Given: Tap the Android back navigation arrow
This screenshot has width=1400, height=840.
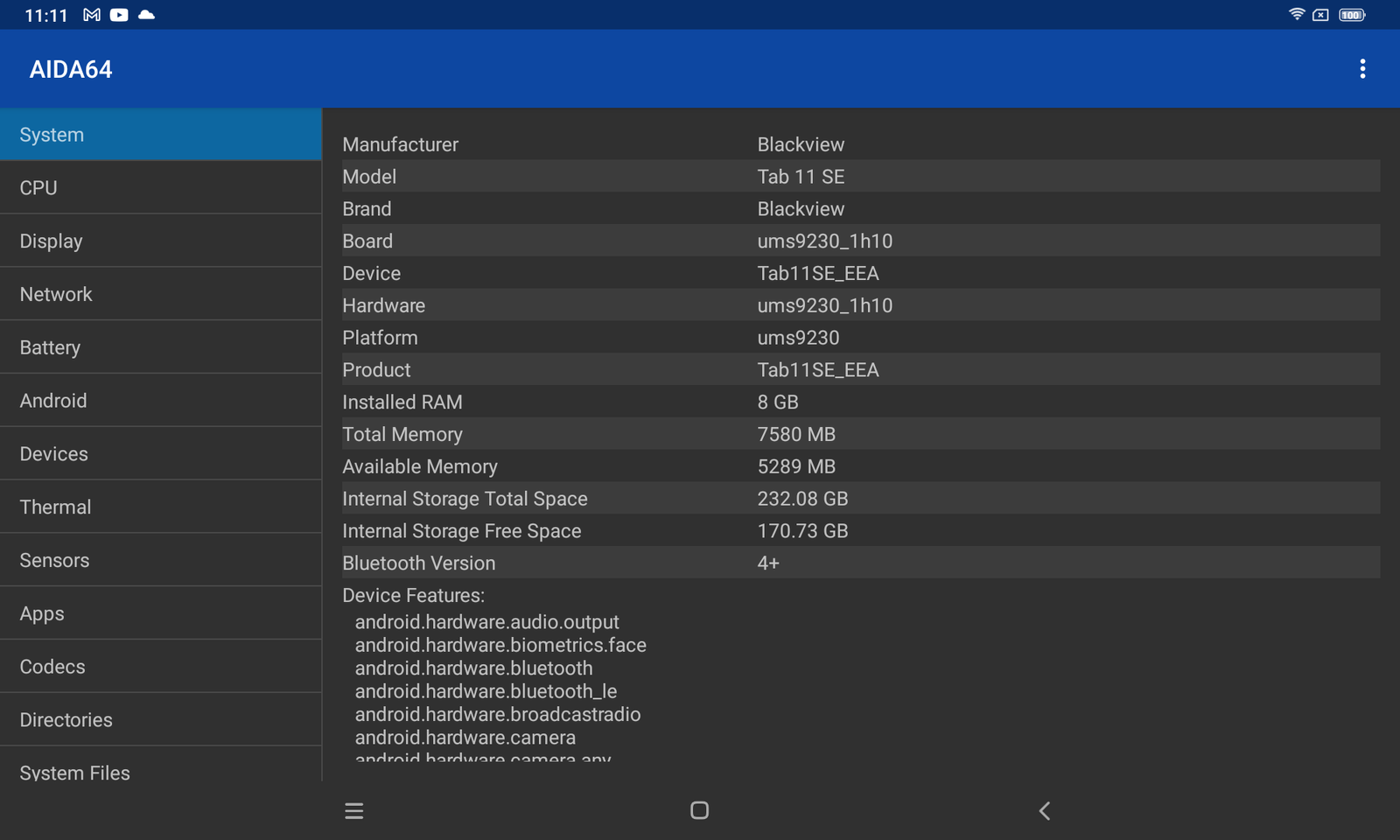Looking at the screenshot, I should pos(1044,811).
